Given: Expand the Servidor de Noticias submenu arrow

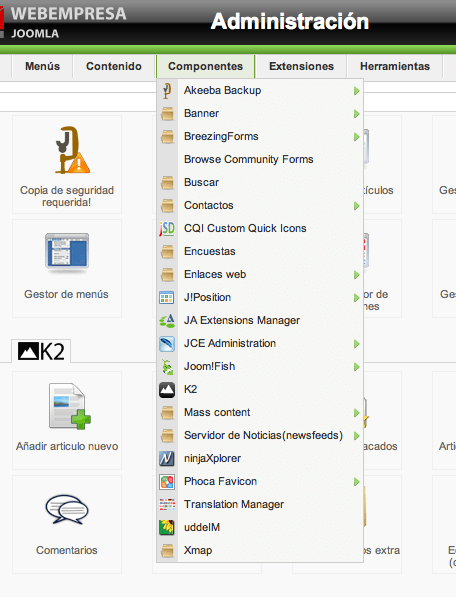Looking at the screenshot, I should coord(357,436).
